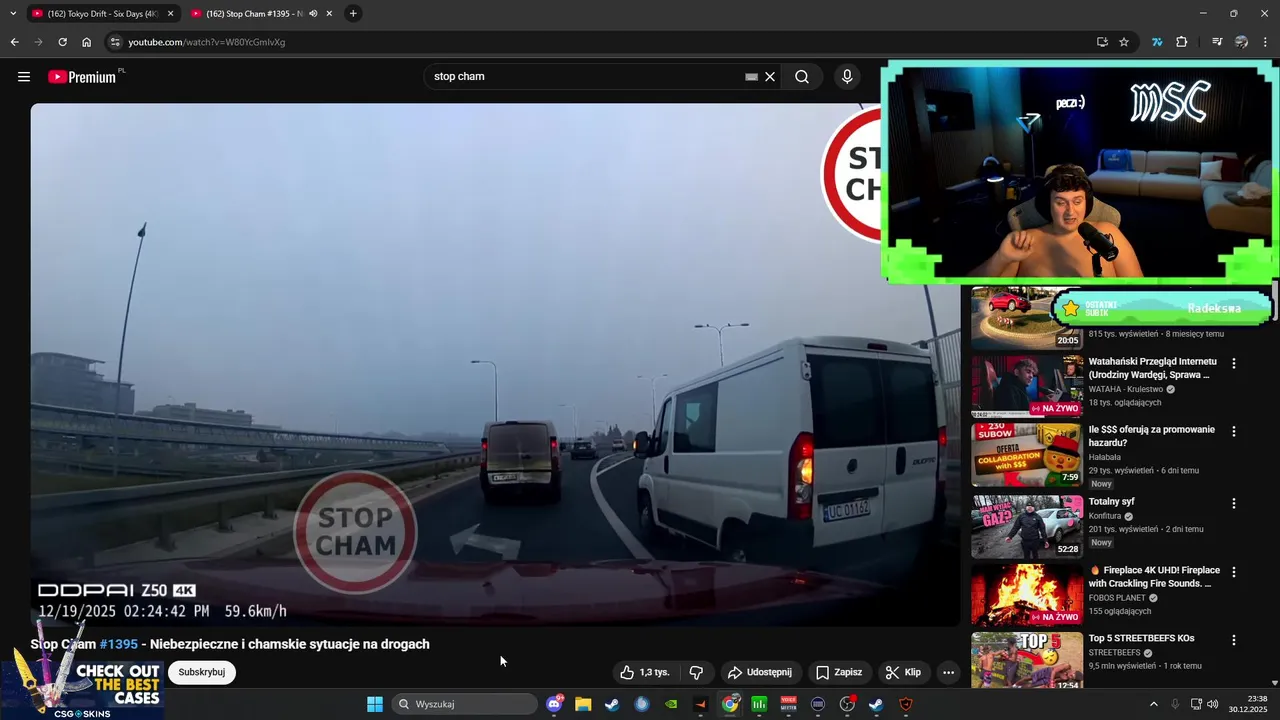Expand the tab search dropdown arrow
The width and height of the screenshot is (1280, 720).
click(13, 14)
